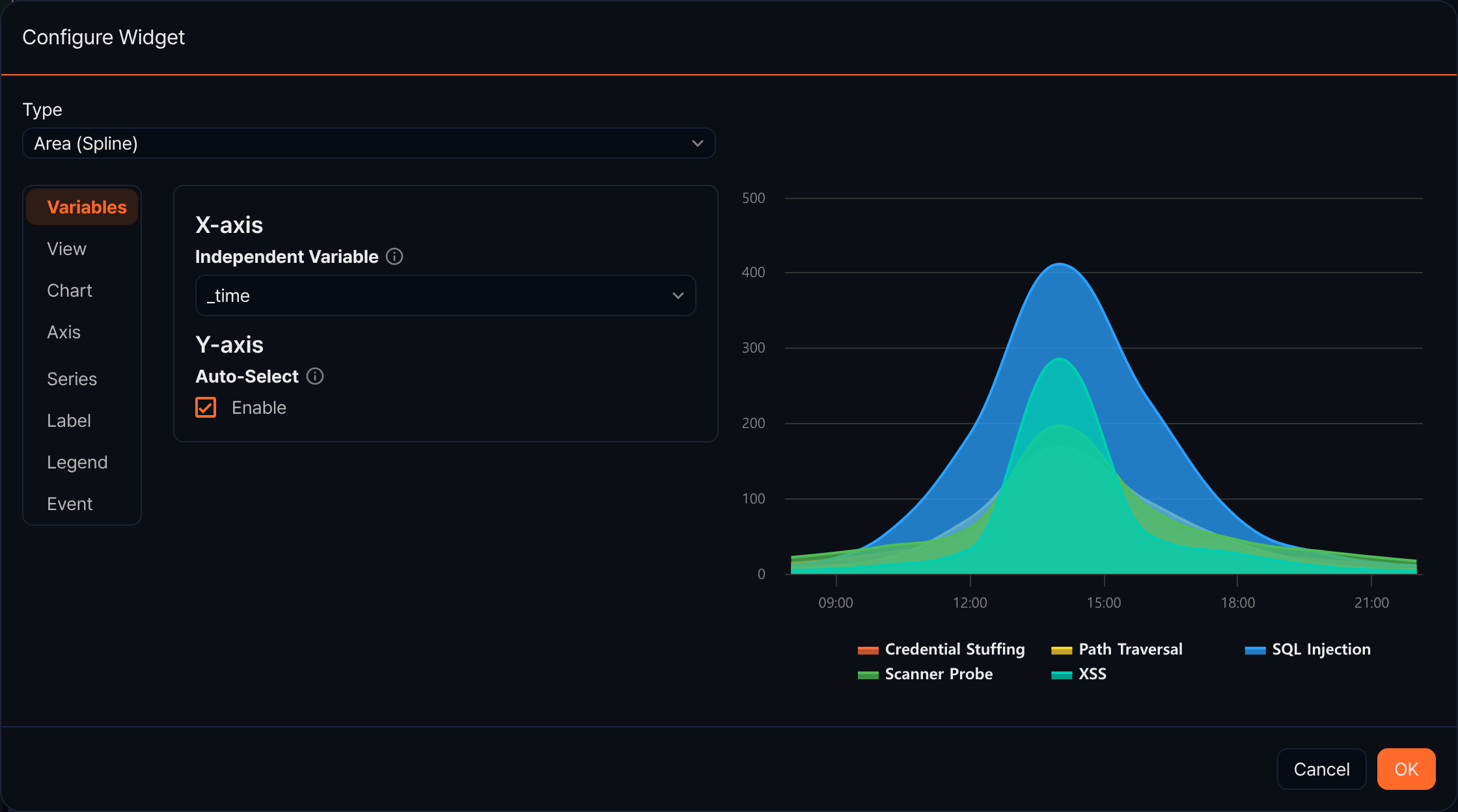Click the Independent Variable info icon
Screen dimensions: 1458x812
[x=394, y=256]
